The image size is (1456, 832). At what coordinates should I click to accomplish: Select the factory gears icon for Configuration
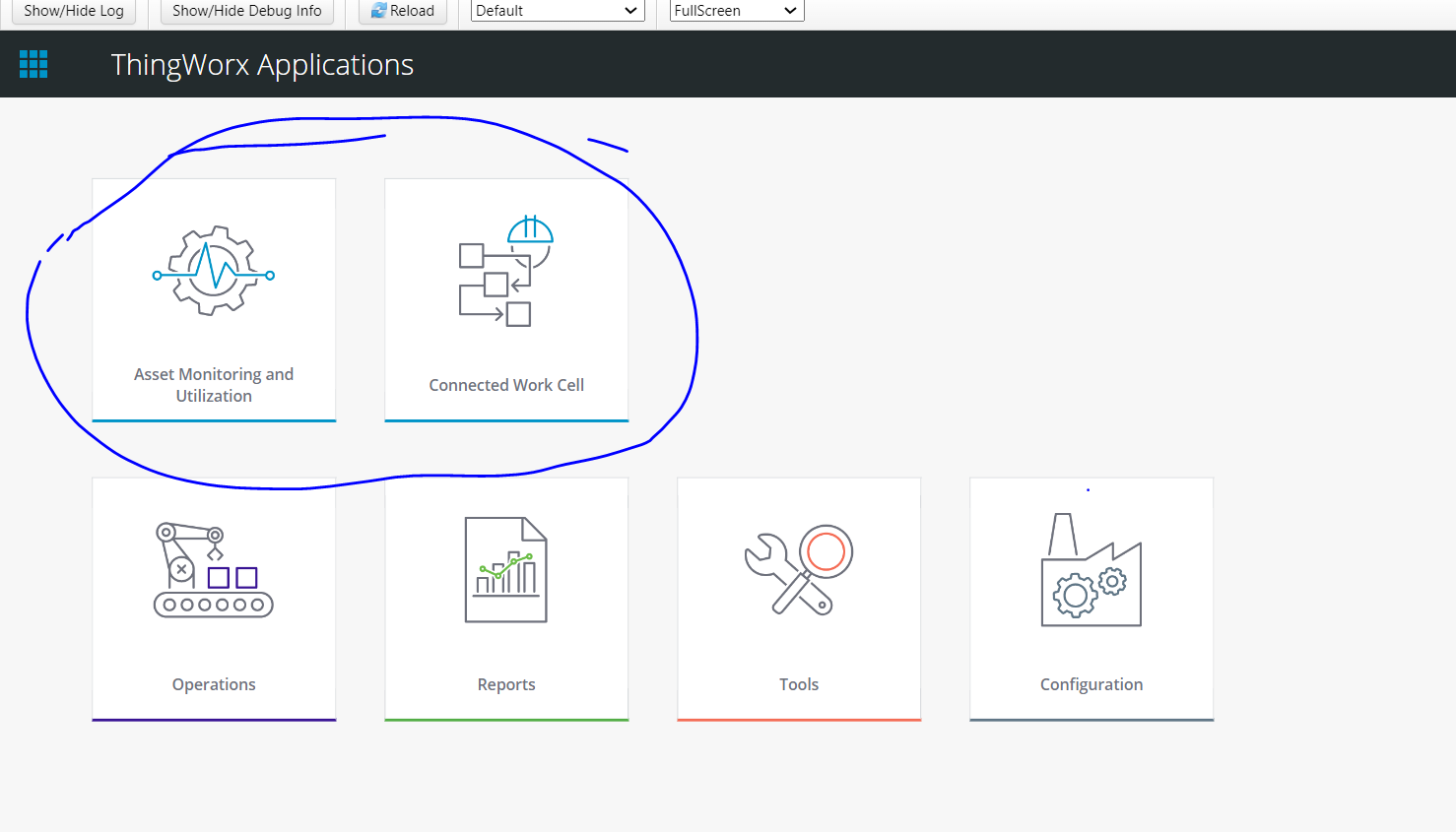(1091, 571)
